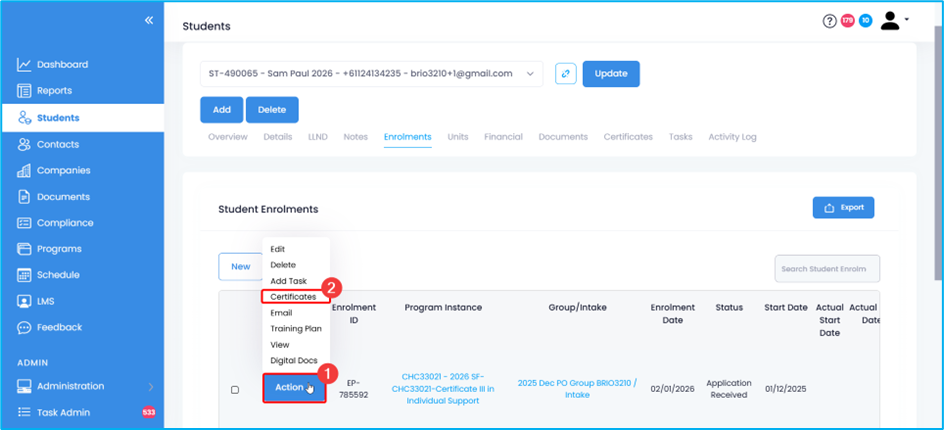Open the Dashboard sidebar icon

coord(24,65)
